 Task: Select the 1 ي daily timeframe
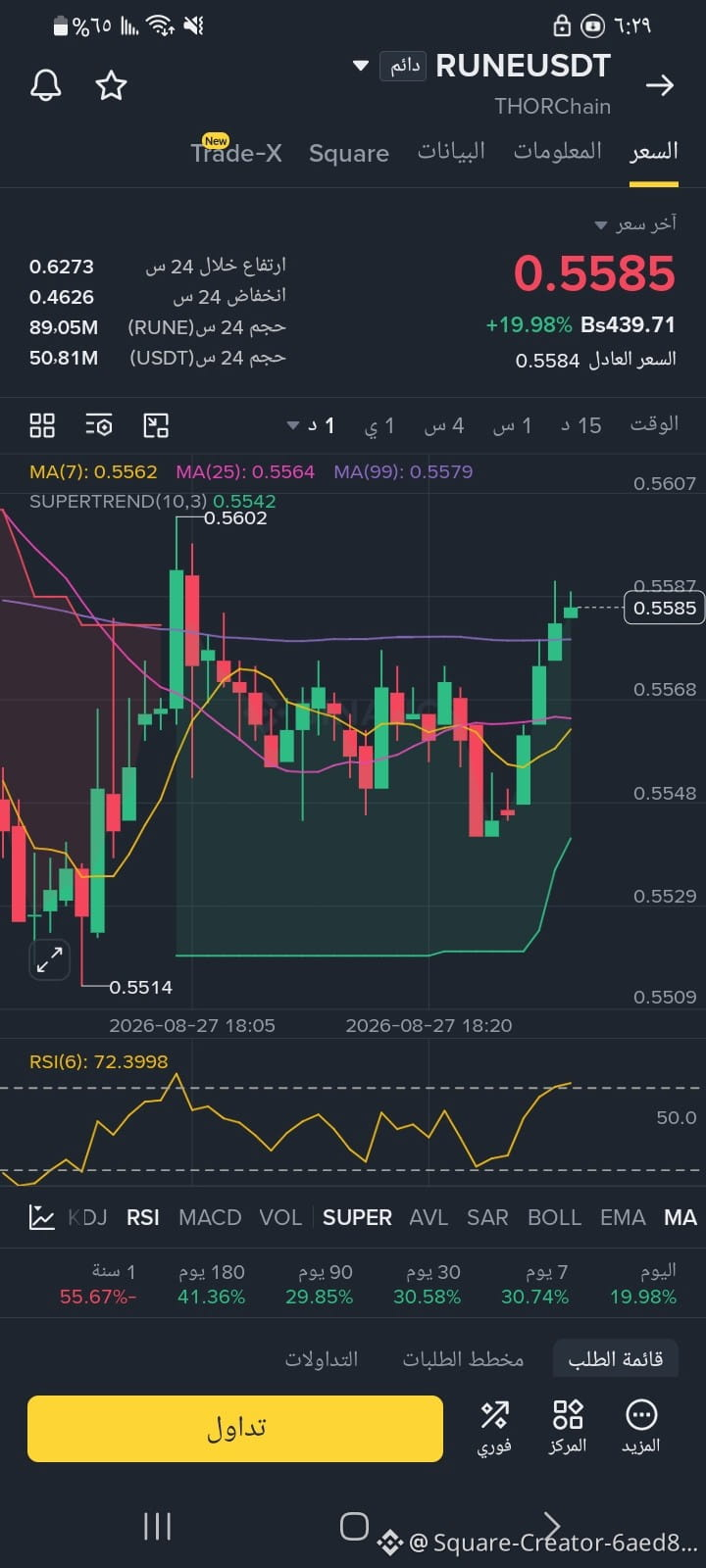click(379, 425)
